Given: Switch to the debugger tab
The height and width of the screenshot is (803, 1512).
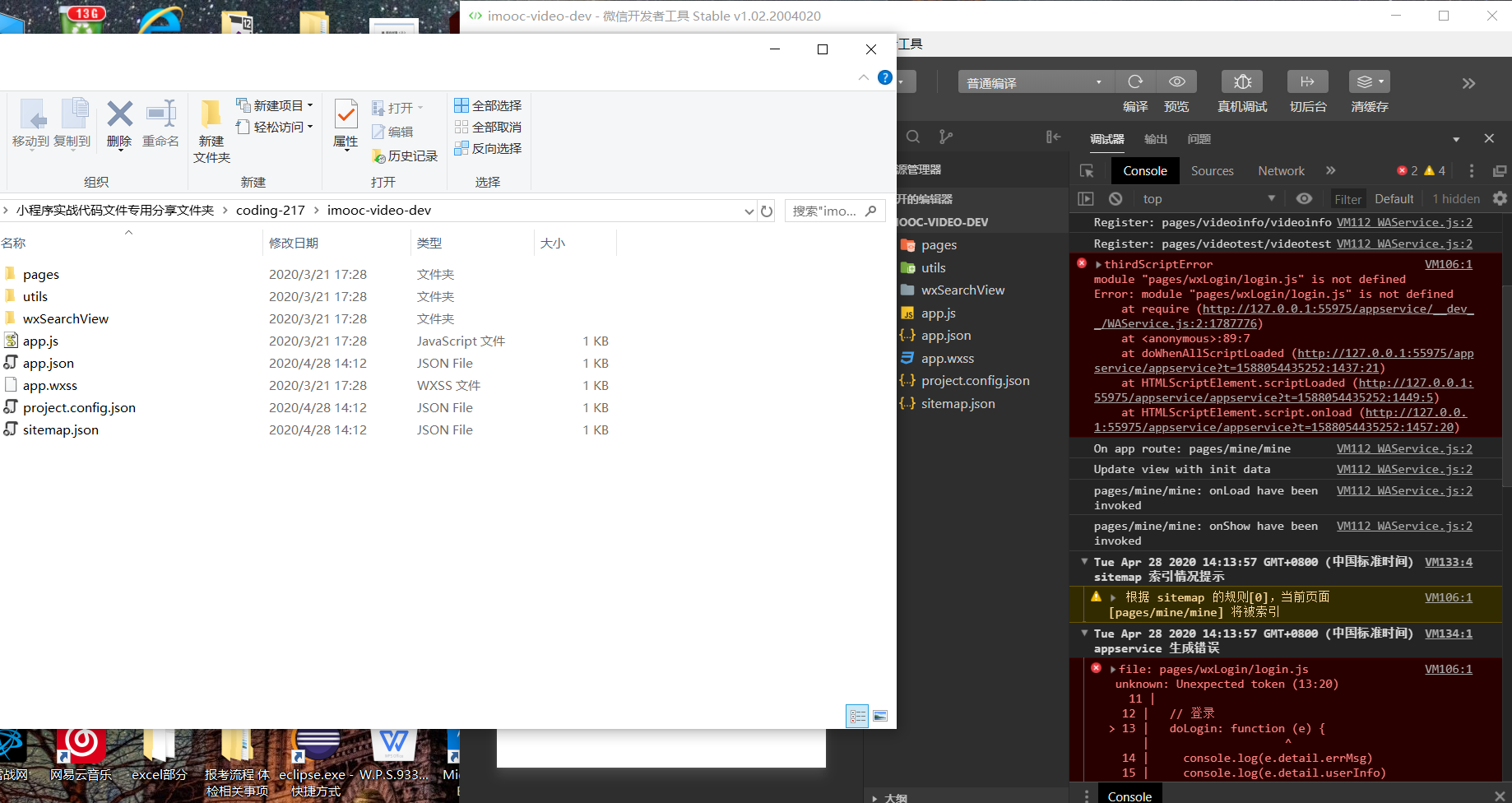Looking at the screenshot, I should tap(1107, 139).
